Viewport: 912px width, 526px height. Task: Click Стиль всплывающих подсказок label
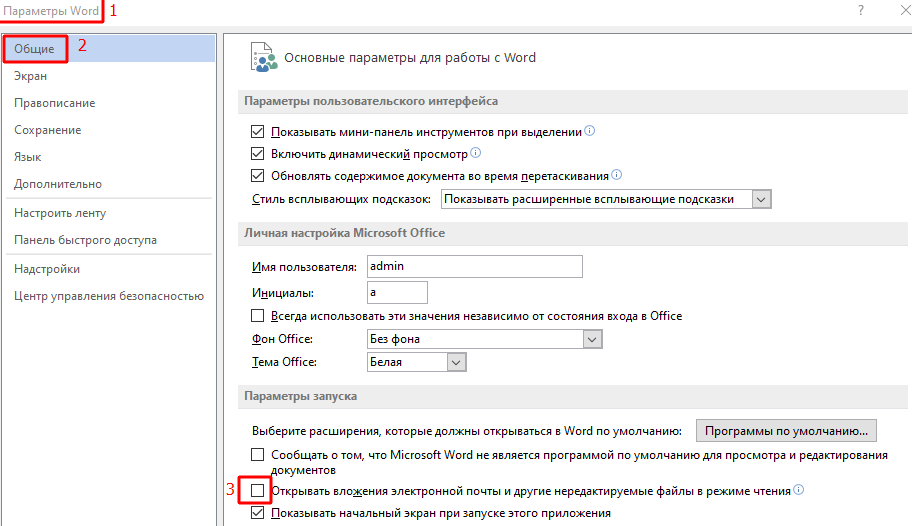pyautogui.click(x=341, y=199)
